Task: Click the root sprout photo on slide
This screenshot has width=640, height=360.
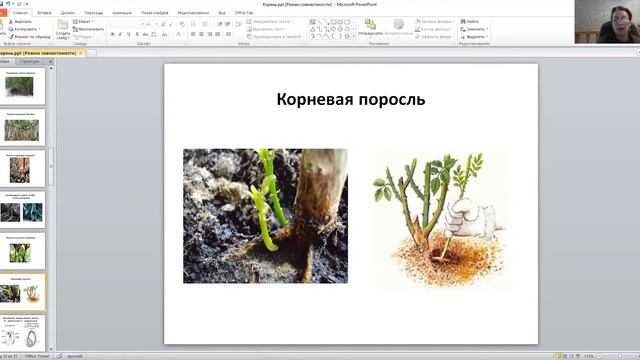Action: (265, 216)
